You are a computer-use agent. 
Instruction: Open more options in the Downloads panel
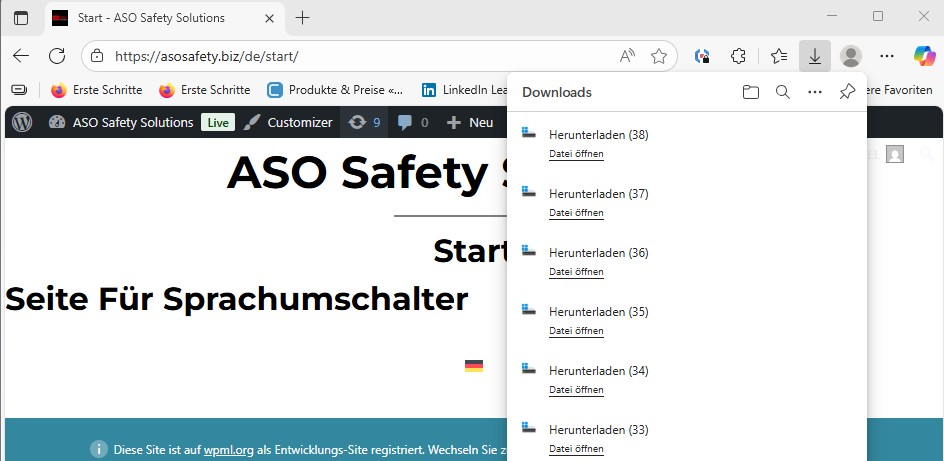point(815,92)
